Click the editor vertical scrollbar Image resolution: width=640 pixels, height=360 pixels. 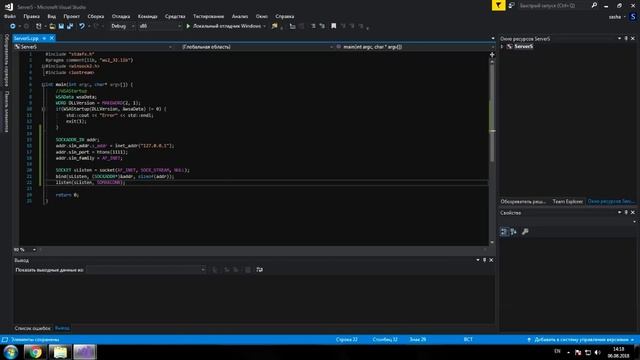492,151
